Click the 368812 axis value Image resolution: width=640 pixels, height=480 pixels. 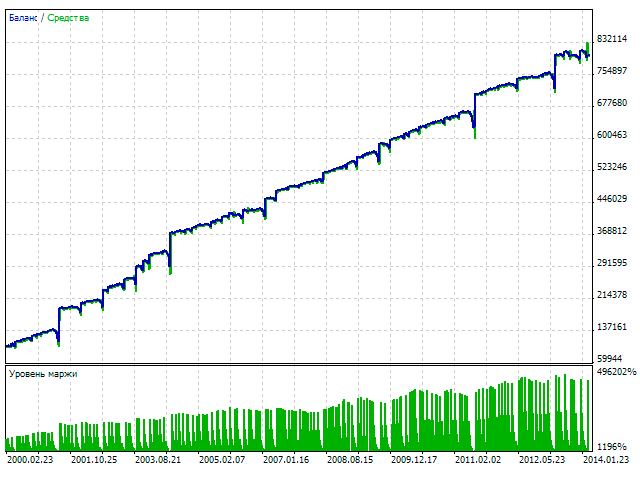[x=612, y=231]
